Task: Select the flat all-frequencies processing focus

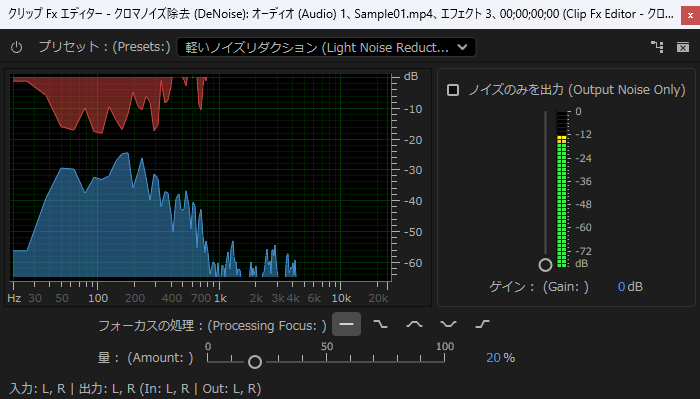Action: pyautogui.click(x=346, y=324)
